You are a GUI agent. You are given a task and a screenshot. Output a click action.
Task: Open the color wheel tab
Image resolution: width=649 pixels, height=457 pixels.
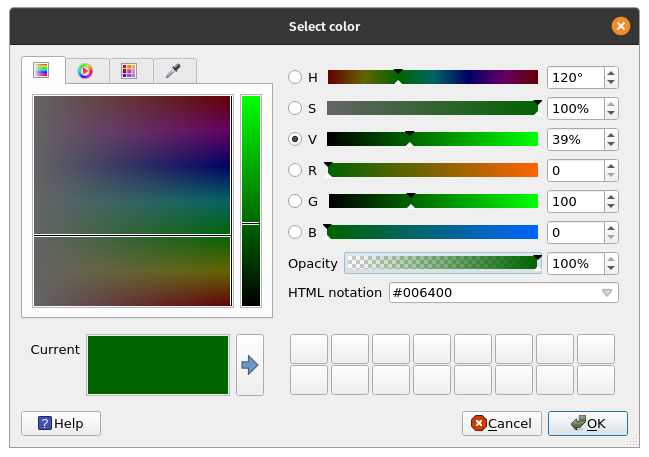86,70
